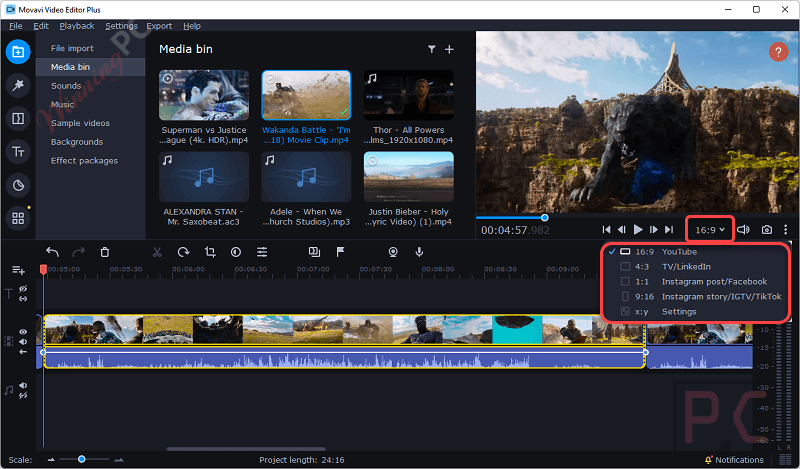
Task: Rotate clip with the rotate icon
Action: tap(183, 252)
